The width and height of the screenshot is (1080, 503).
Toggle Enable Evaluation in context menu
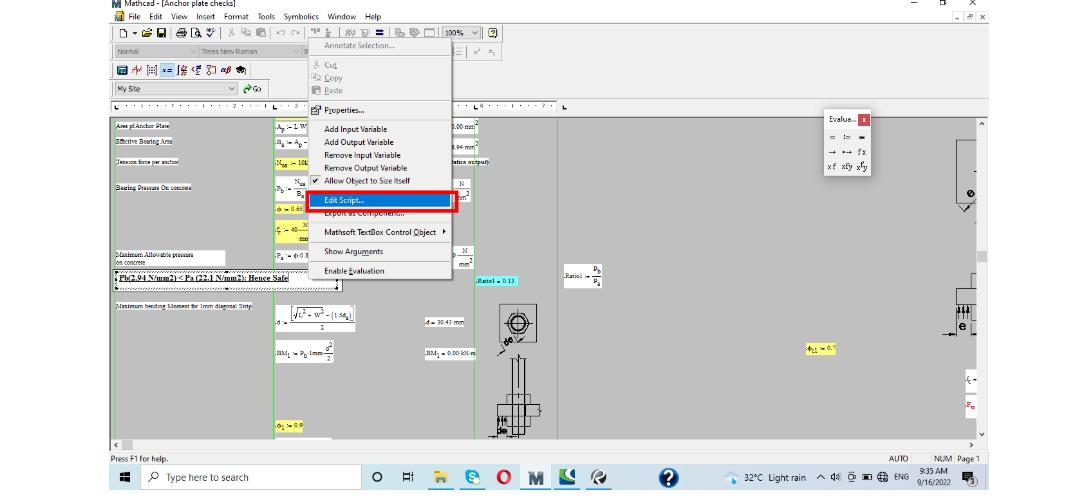click(354, 271)
